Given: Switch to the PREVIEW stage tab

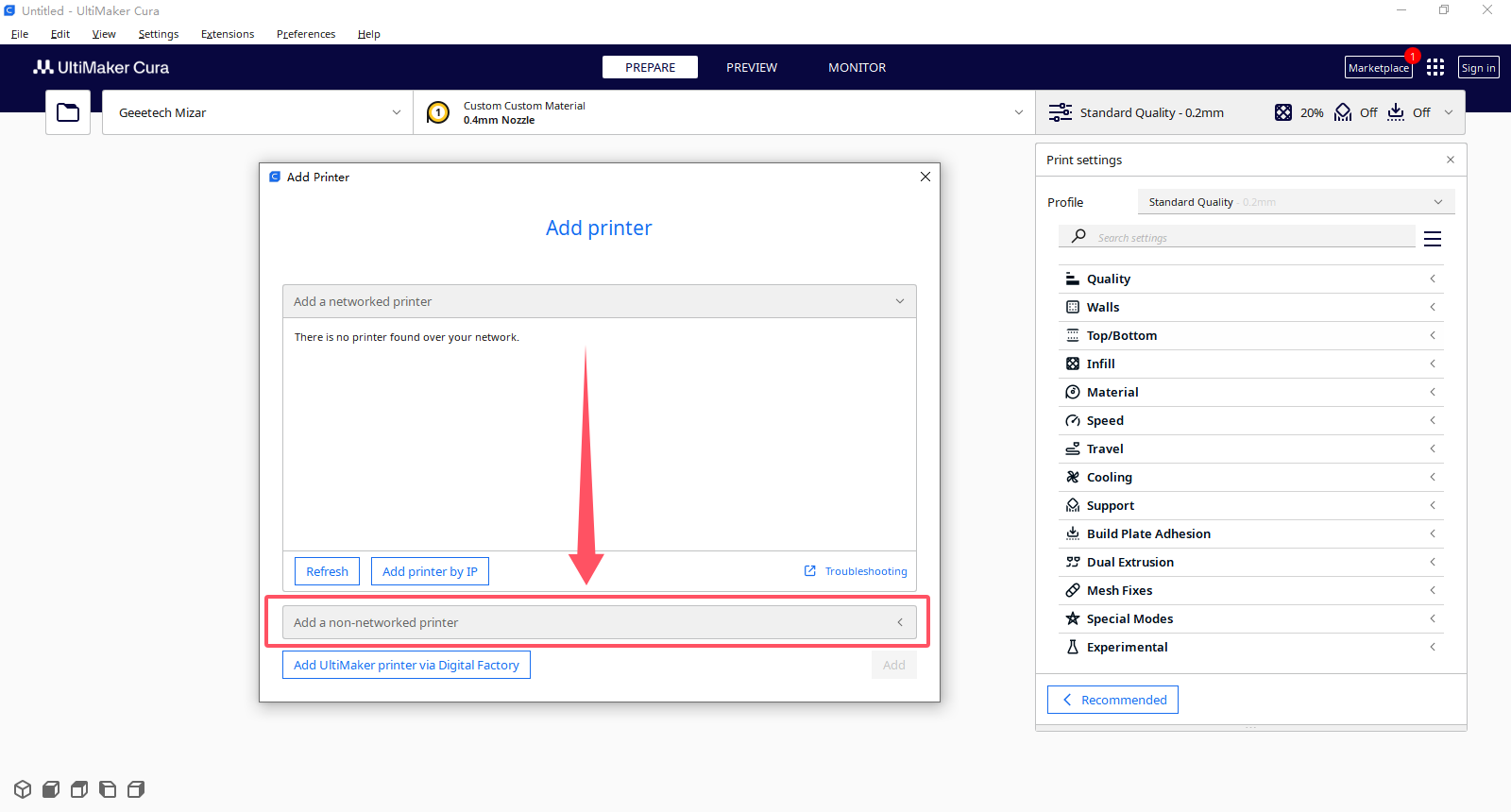Looking at the screenshot, I should pos(752,67).
